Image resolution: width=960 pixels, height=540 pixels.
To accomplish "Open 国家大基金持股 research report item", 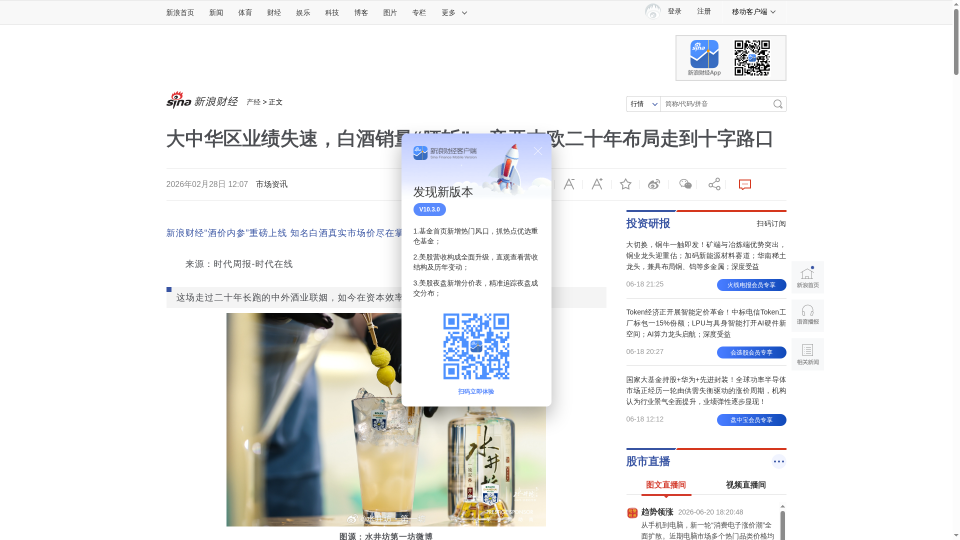I will [706, 391].
